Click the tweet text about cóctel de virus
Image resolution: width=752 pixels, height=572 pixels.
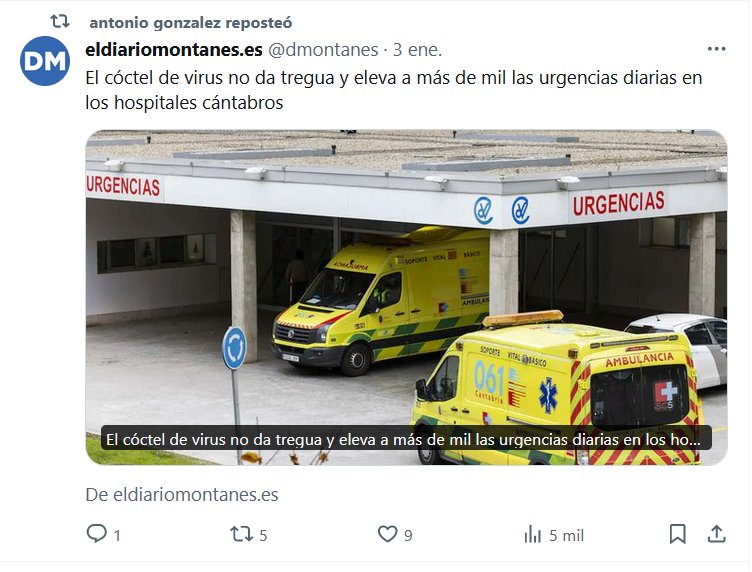(x=393, y=90)
